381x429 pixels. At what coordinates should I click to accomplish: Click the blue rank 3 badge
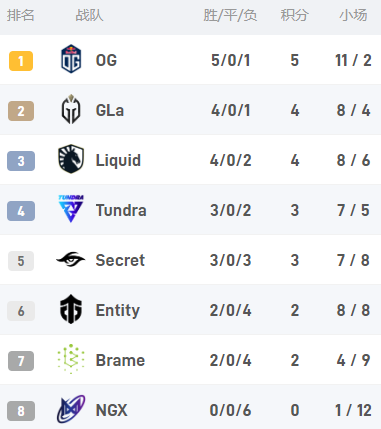(x=21, y=161)
